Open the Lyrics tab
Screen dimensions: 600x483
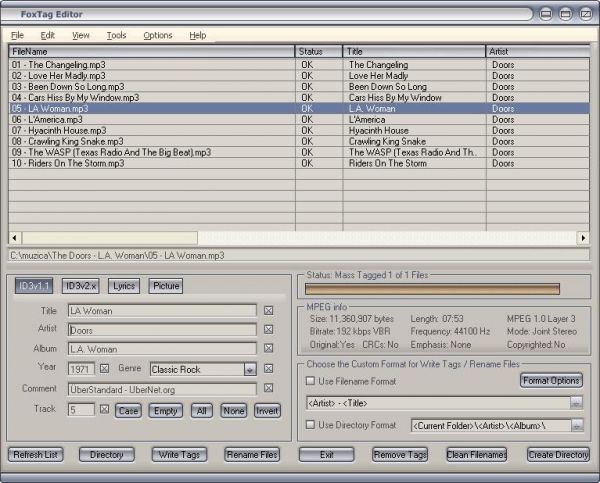click(124, 286)
